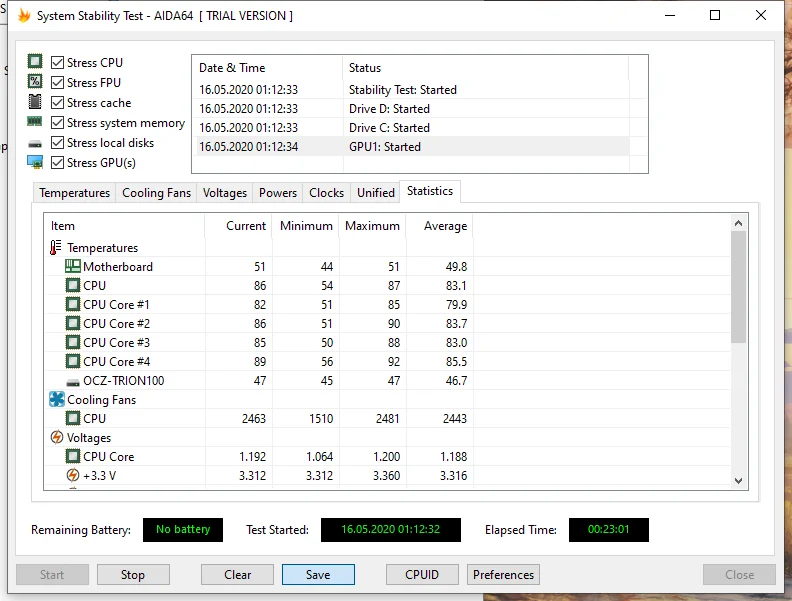Click the Stress cache chip icon
This screenshot has height=601, width=792.
pyautogui.click(x=35, y=102)
